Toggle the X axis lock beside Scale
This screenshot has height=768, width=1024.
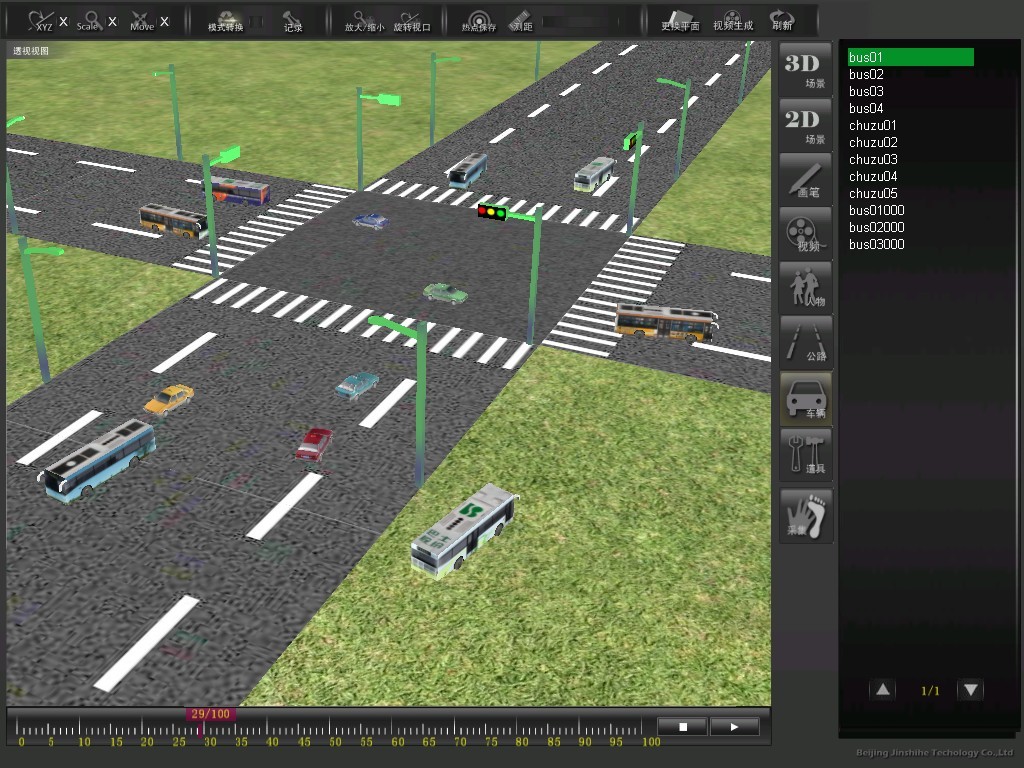pyautogui.click(x=112, y=22)
